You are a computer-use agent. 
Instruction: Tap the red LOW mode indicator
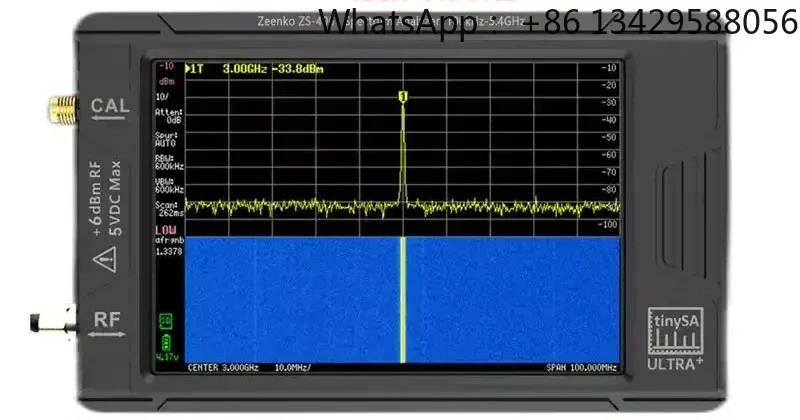tap(165, 230)
